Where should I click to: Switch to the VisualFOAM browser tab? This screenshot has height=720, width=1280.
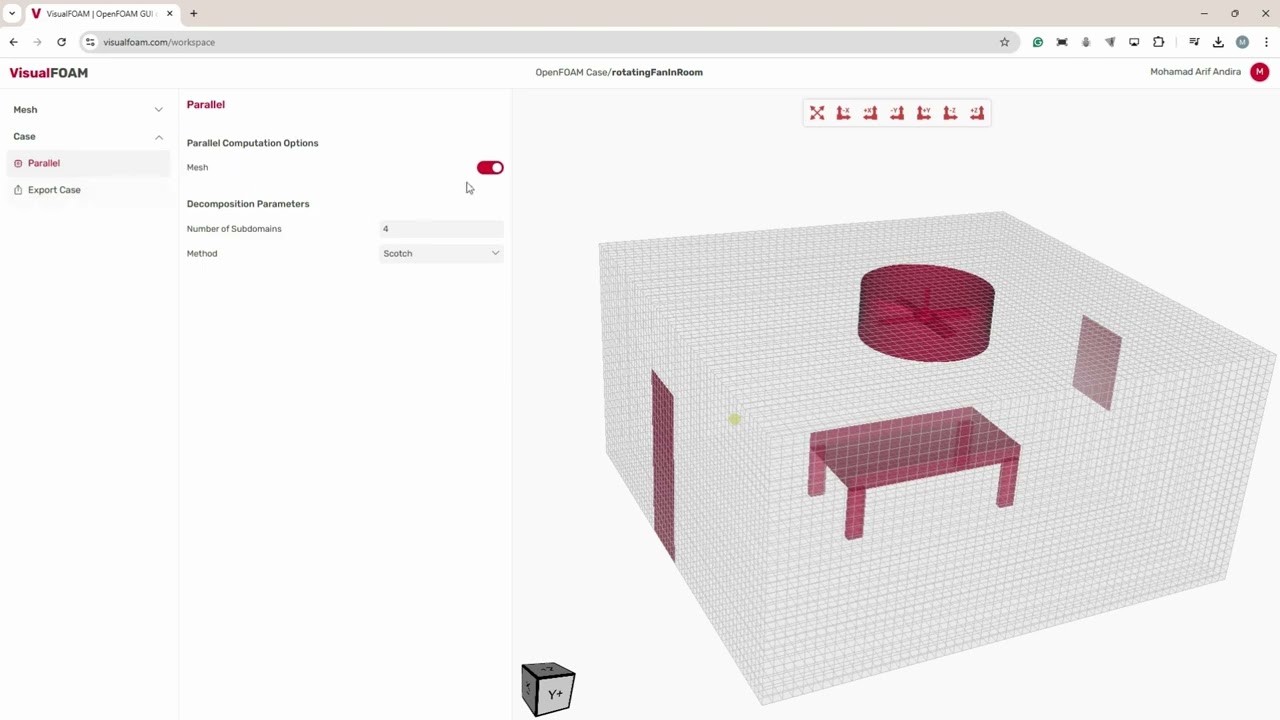point(98,14)
